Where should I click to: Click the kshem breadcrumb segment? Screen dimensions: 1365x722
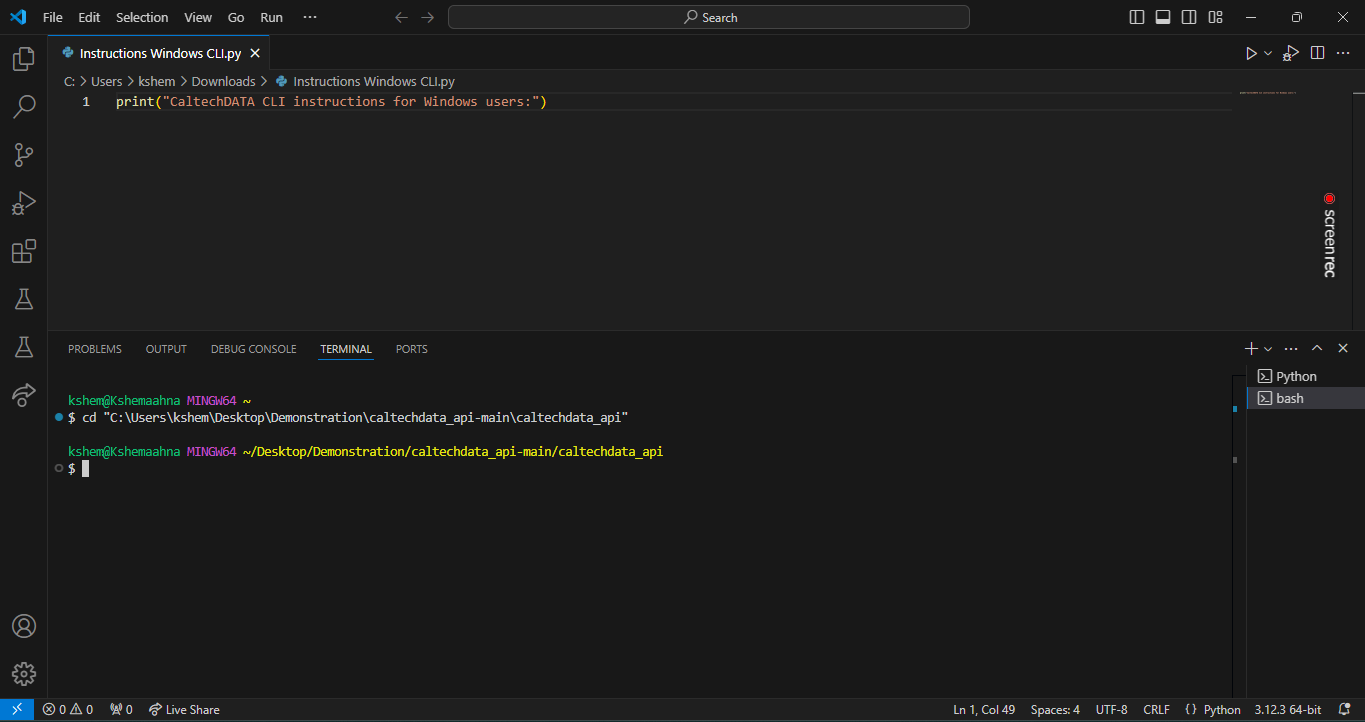(157, 81)
